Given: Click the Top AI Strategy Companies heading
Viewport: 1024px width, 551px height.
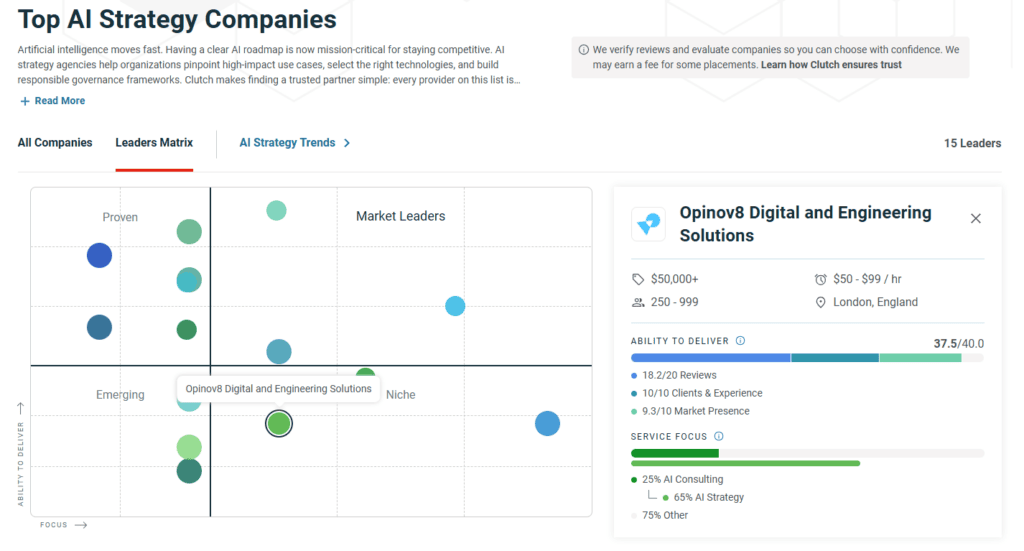Looking at the screenshot, I should coord(177,20).
